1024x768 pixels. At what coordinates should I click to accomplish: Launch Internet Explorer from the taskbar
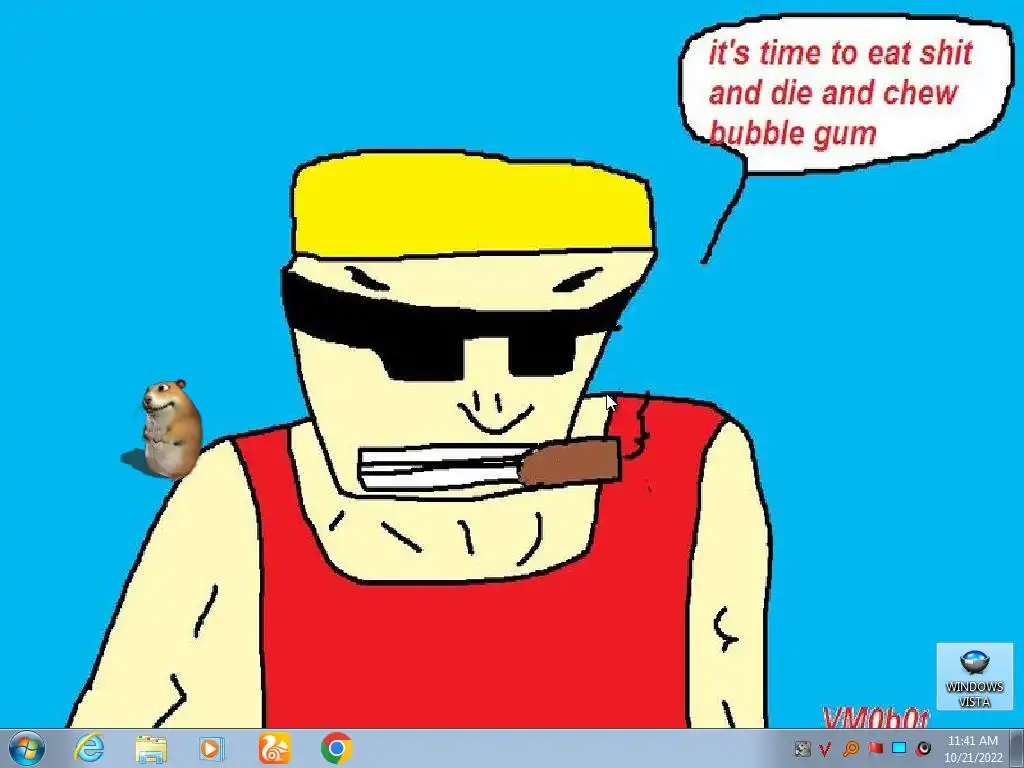89,748
